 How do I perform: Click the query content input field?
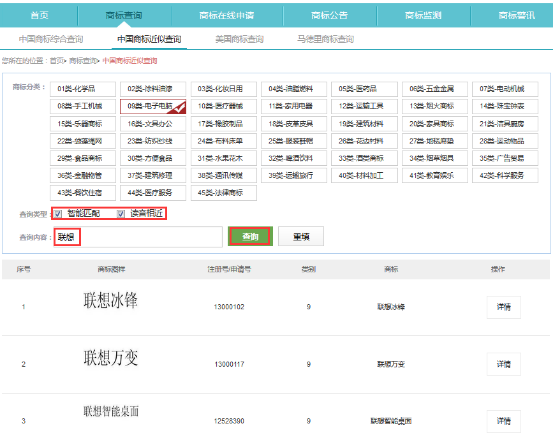(138, 237)
